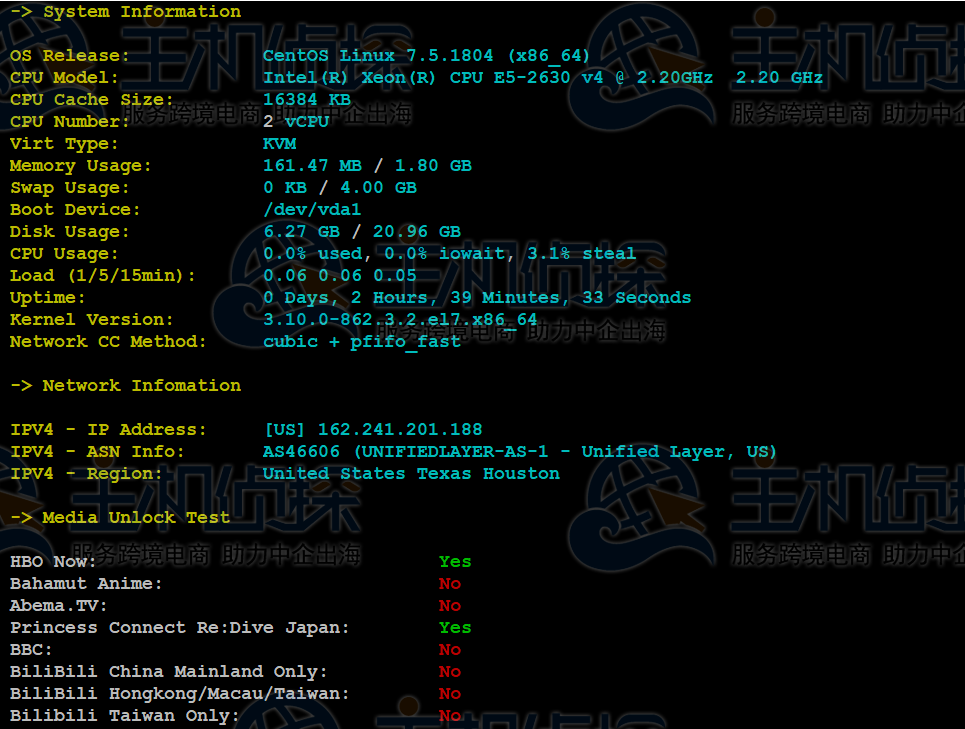Select the 'No' result for BiliBili Hongkong/Macau/Taiwan
The image size is (965, 729).
[x=450, y=694]
